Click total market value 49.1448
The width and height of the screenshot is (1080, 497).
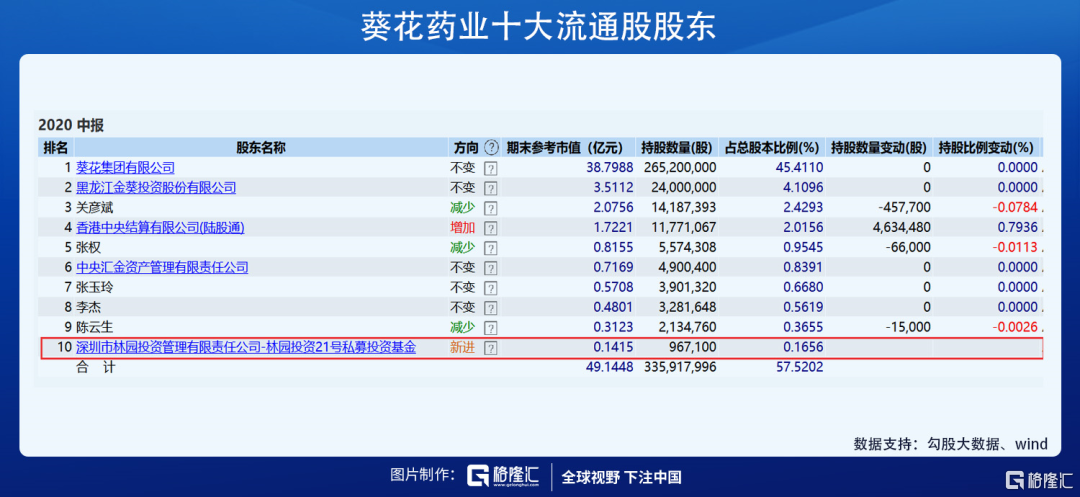click(x=610, y=368)
